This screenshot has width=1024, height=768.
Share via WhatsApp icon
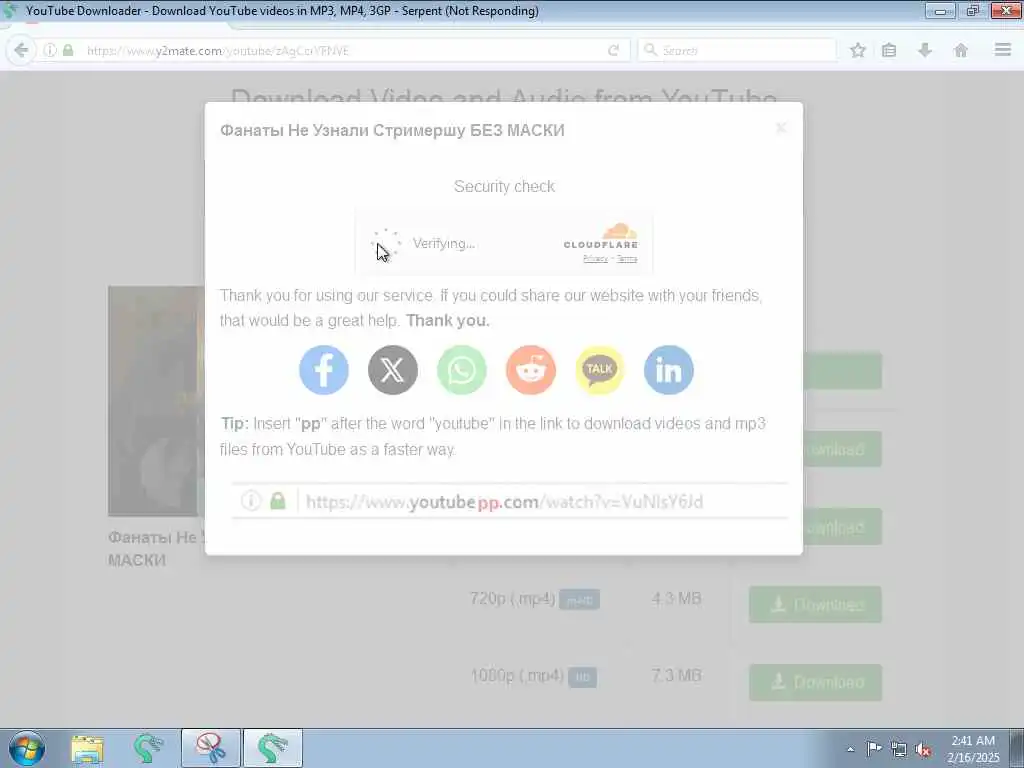click(462, 370)
